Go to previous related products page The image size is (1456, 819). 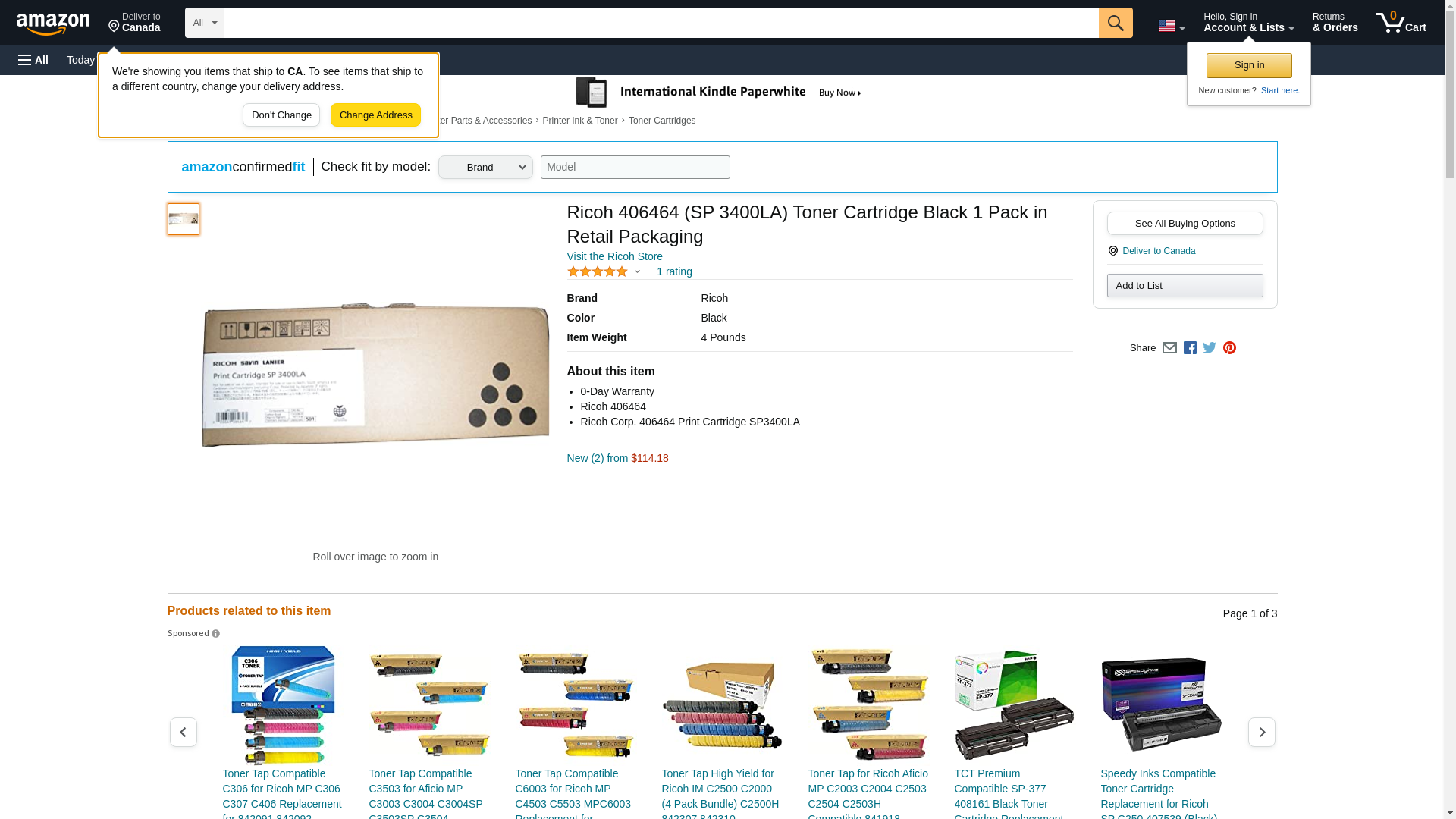tap(183, 732)
